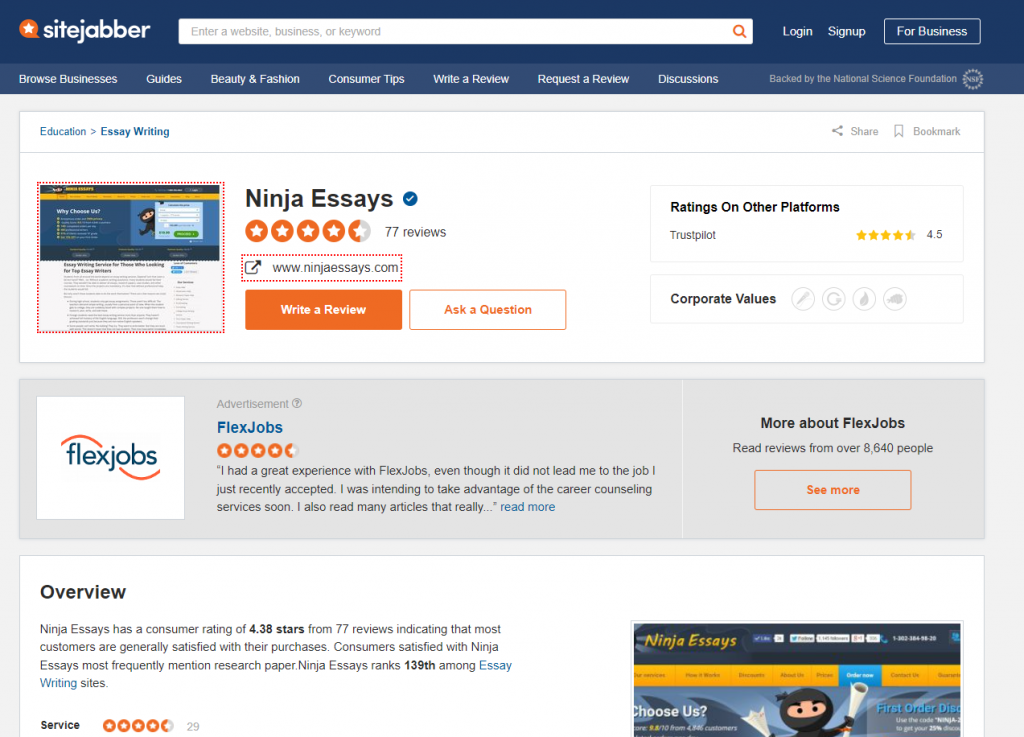Viewport: 1024px width, 737px height.
Task: Visit the www.ninjaessays.com link
Action: (x=335, y=268)
